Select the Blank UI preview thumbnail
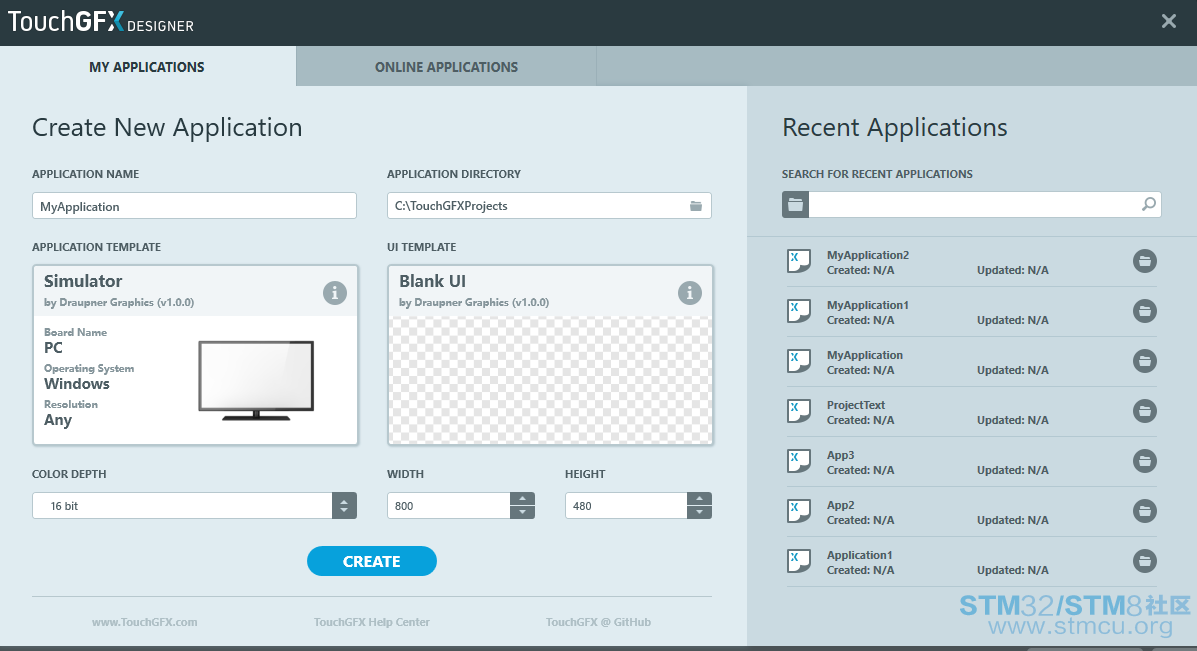This screenshot has width=1197, height=651. (x=550, y=379)
